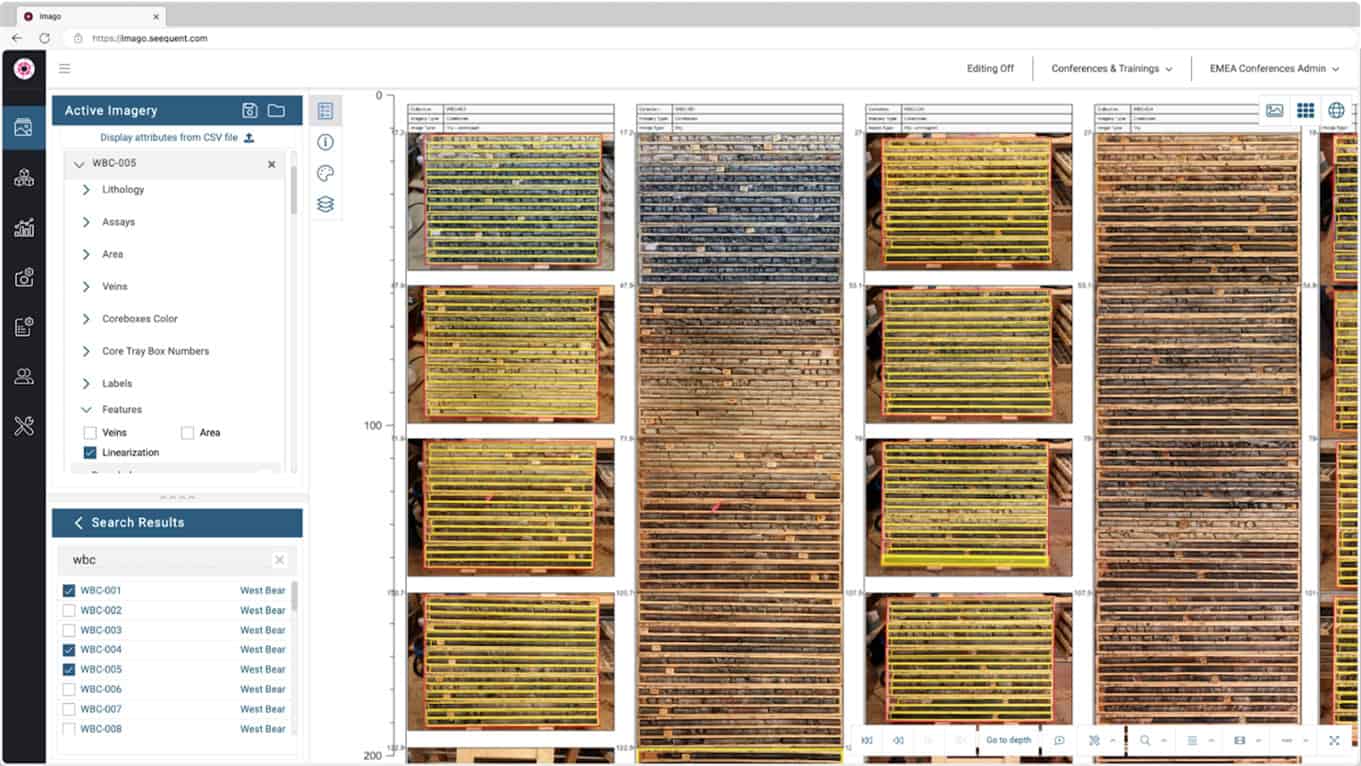Open the users sidebar icon

point(24,376)
